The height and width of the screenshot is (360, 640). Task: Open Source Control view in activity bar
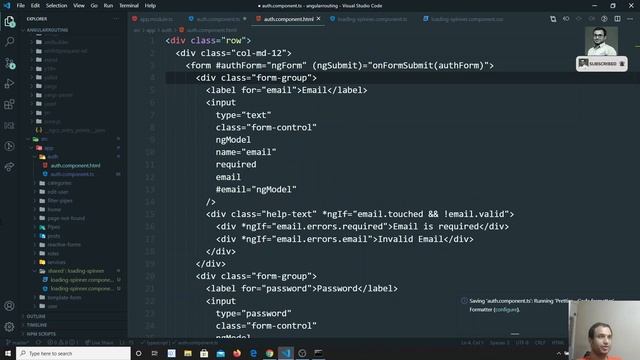[x=9, y=63]
